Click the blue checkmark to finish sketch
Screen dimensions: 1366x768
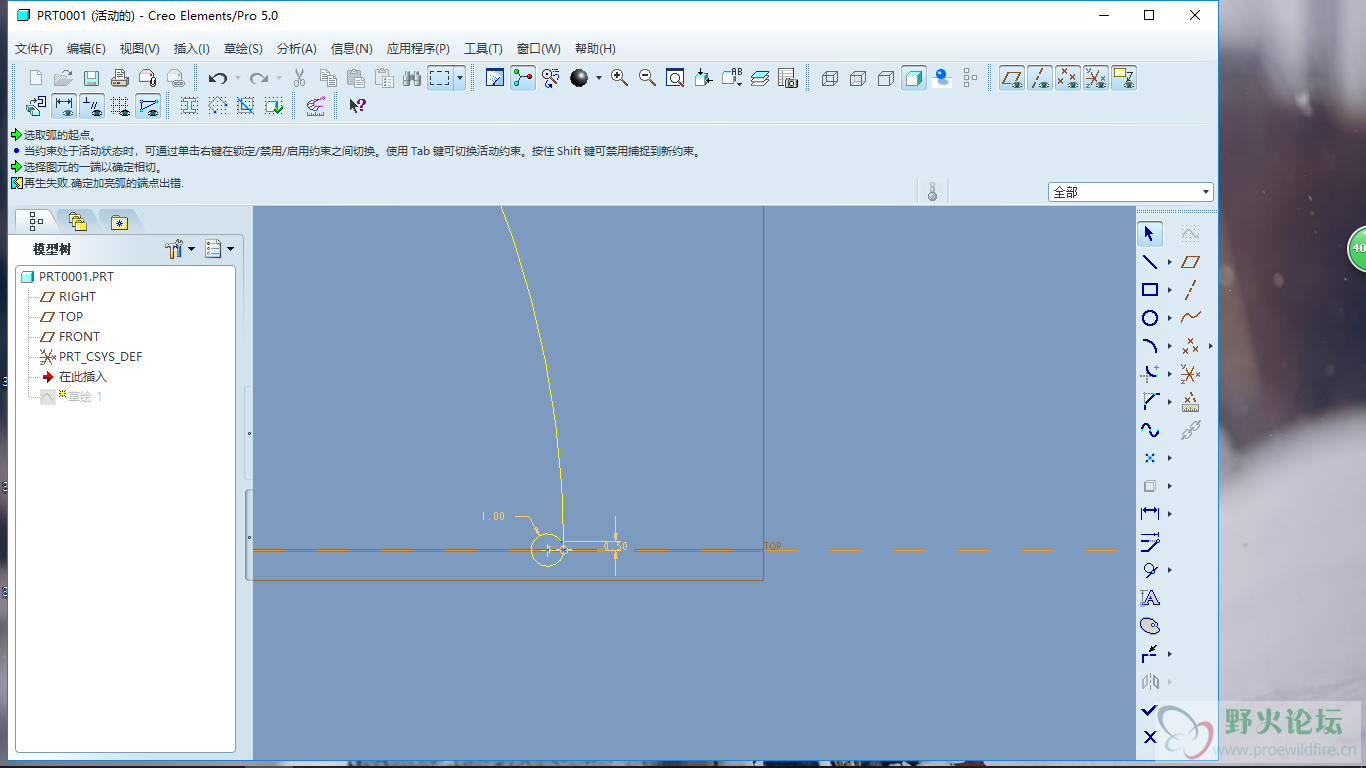[1150, 710]
